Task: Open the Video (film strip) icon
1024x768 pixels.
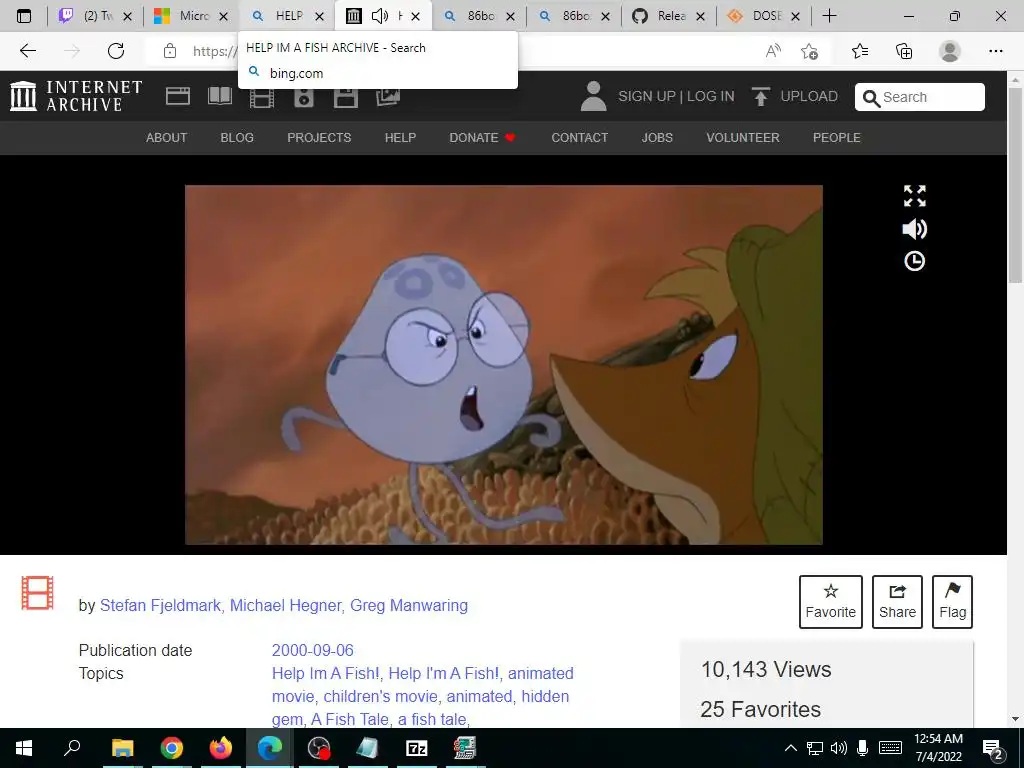Action: coord(262,98)
